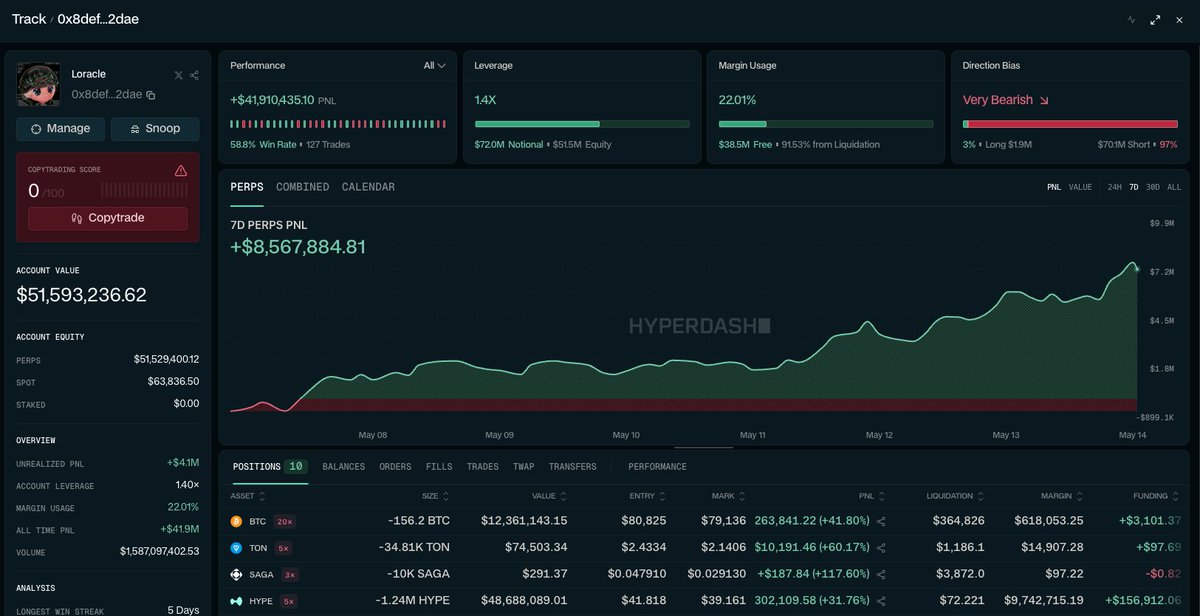Open the POSITIONS tab

268,467
